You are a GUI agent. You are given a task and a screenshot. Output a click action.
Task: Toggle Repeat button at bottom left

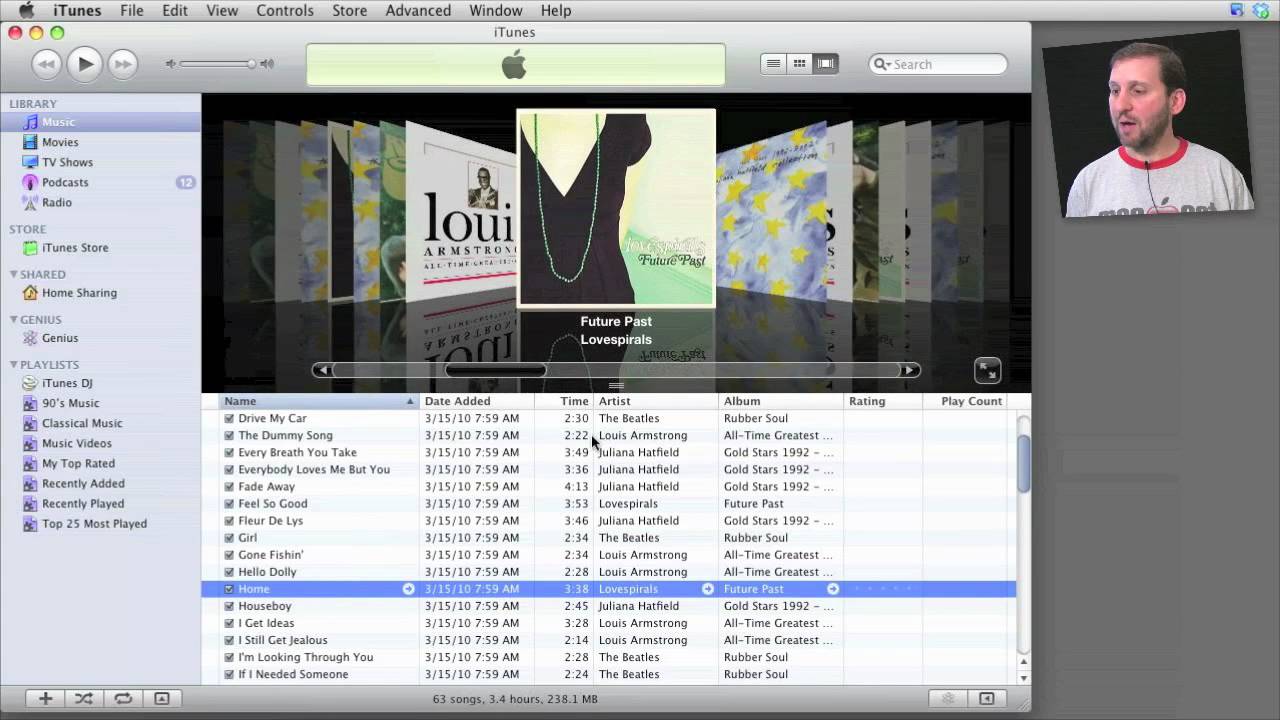(123, 699)
